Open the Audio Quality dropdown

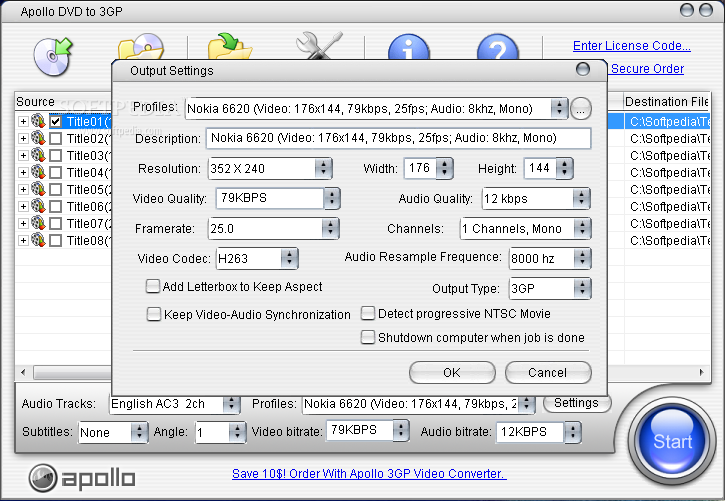581,199
